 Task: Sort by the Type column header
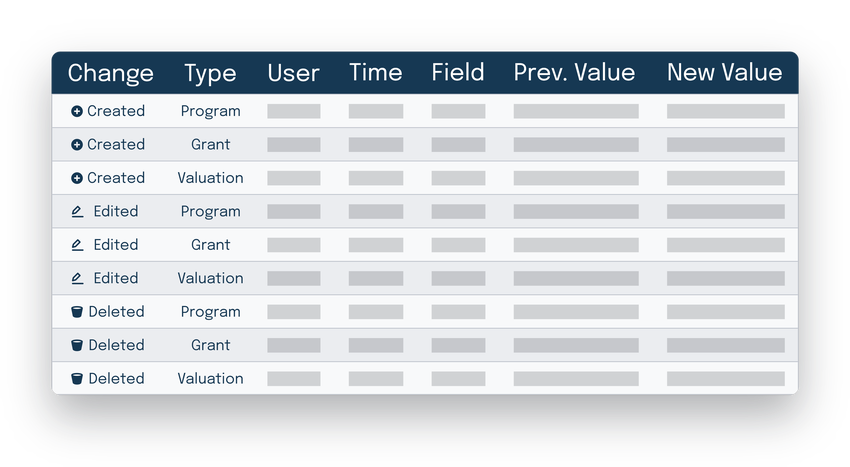click(x=210, y=73)
